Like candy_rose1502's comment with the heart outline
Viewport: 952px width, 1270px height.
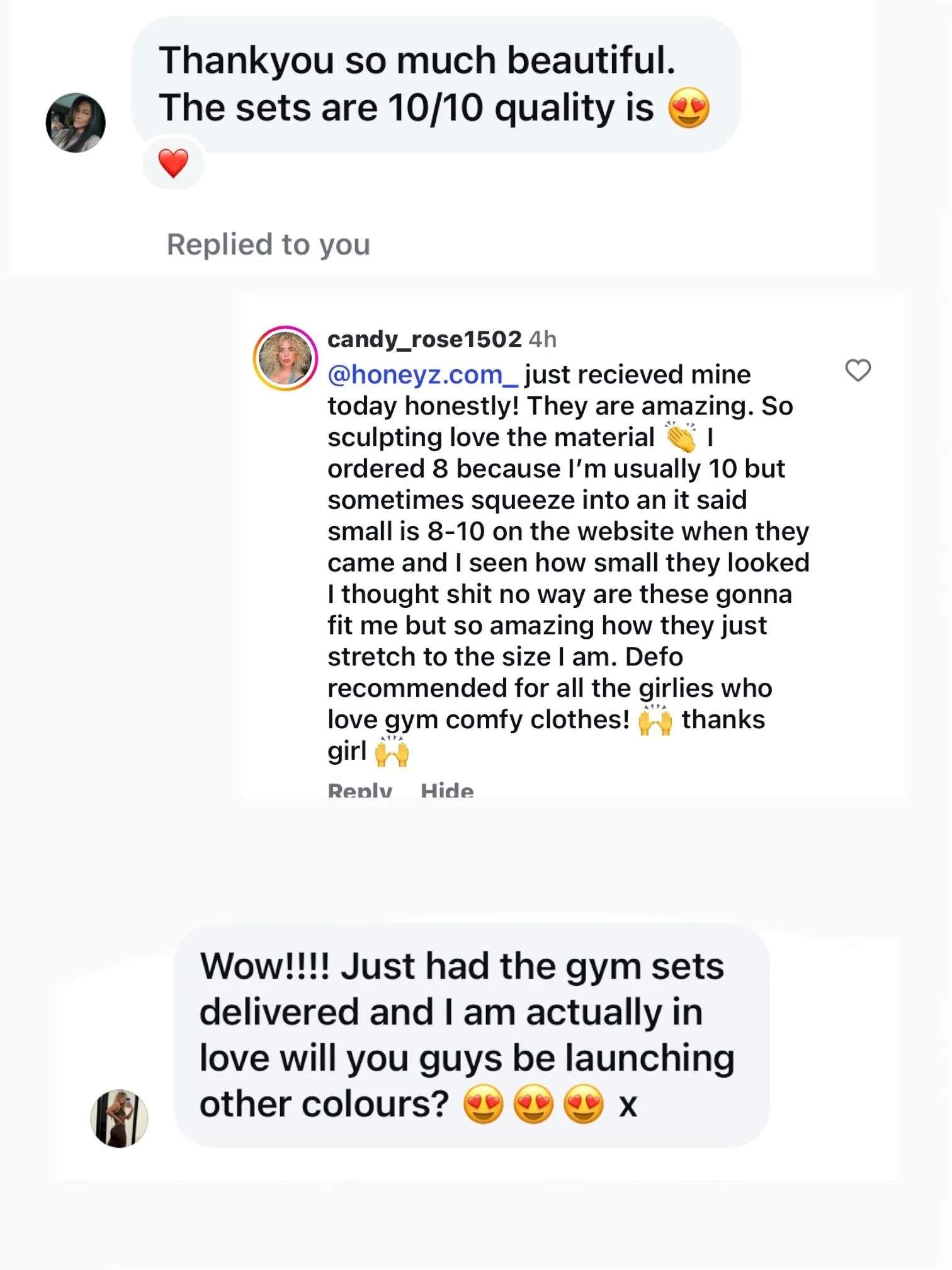tap(858, 370)
